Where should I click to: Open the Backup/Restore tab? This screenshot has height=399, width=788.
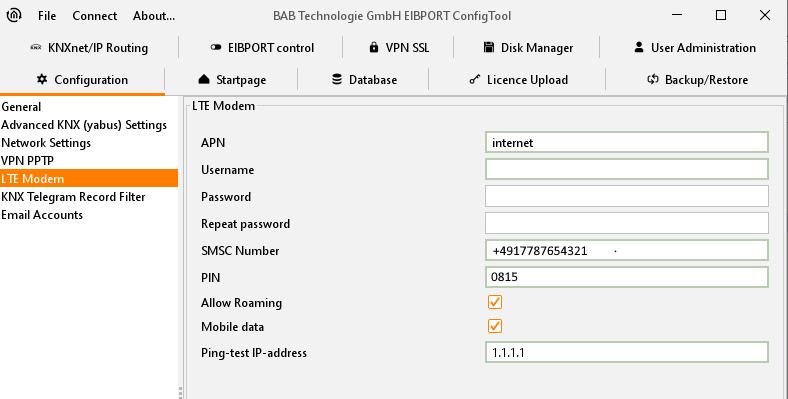(697, 79)
